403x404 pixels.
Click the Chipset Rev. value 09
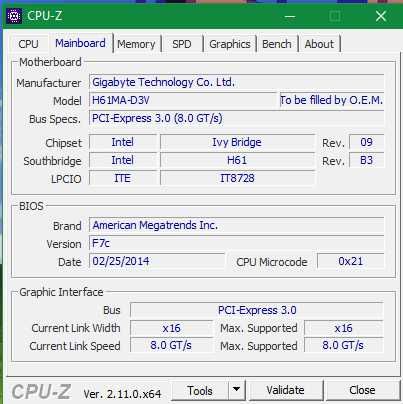(x=366, y=142)
